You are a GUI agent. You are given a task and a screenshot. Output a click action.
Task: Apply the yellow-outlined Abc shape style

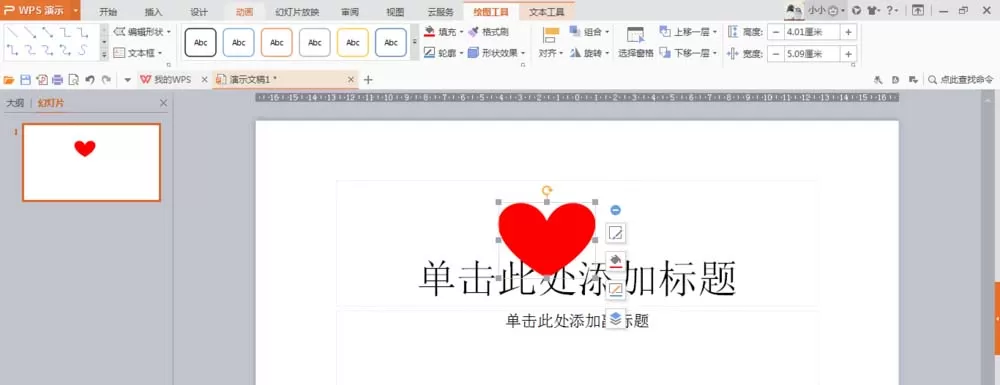pos(353,43)
